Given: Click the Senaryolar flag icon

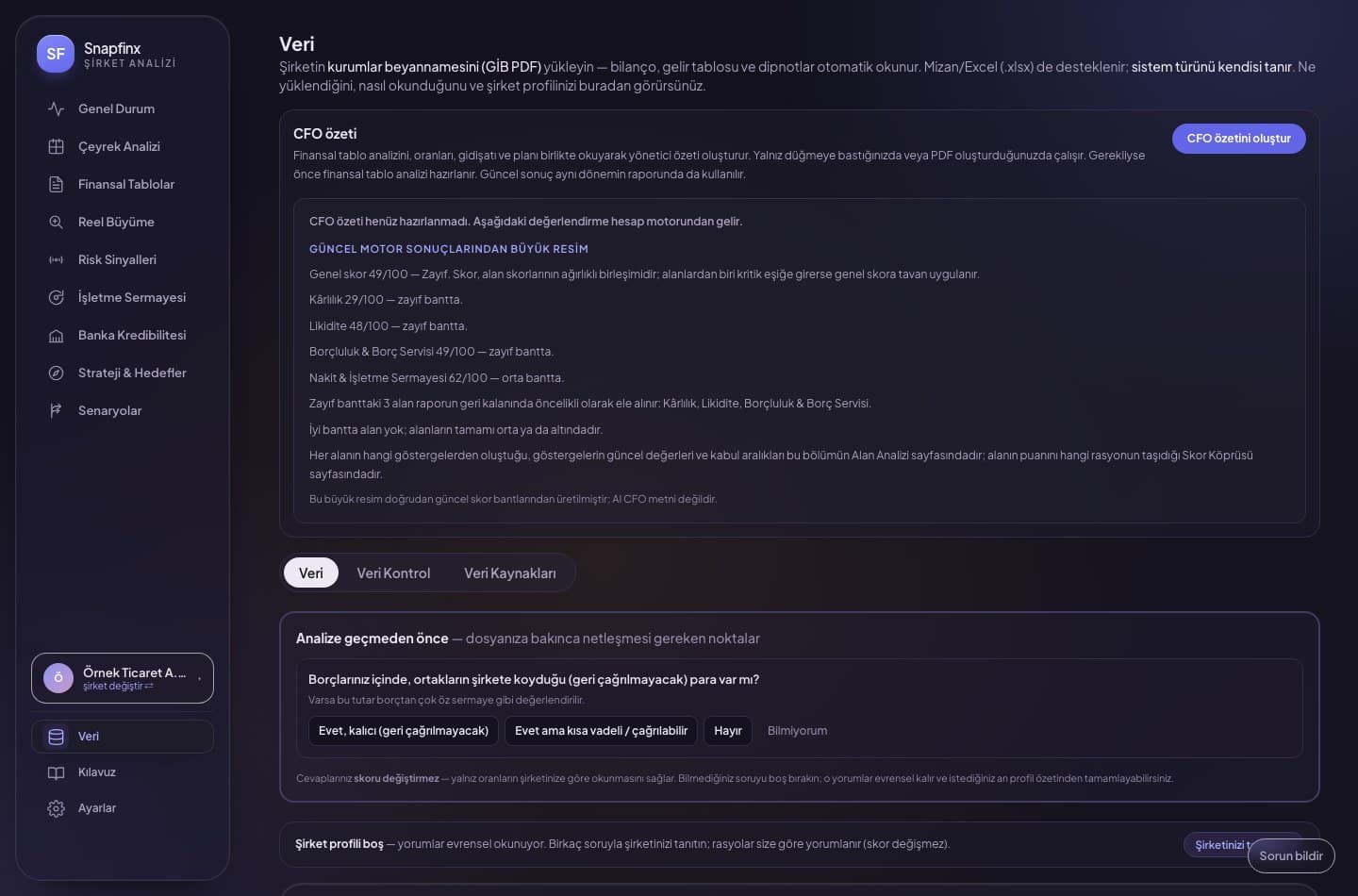Looking at the screenshot, I should coord(56,410).
